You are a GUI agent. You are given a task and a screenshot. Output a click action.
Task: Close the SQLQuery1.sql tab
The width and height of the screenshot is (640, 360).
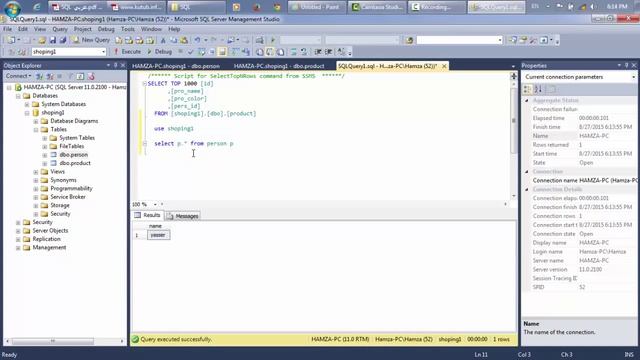tap(444, 66)
